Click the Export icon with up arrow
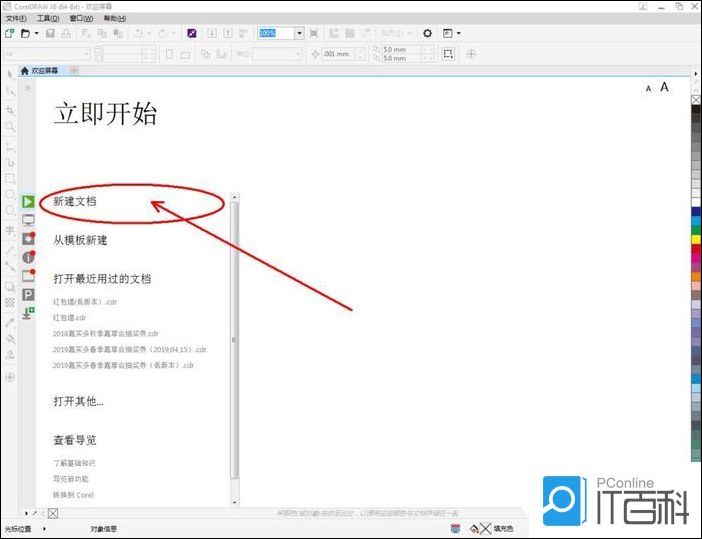This screenshot has width=702, height=539. (x=228, y=33)
